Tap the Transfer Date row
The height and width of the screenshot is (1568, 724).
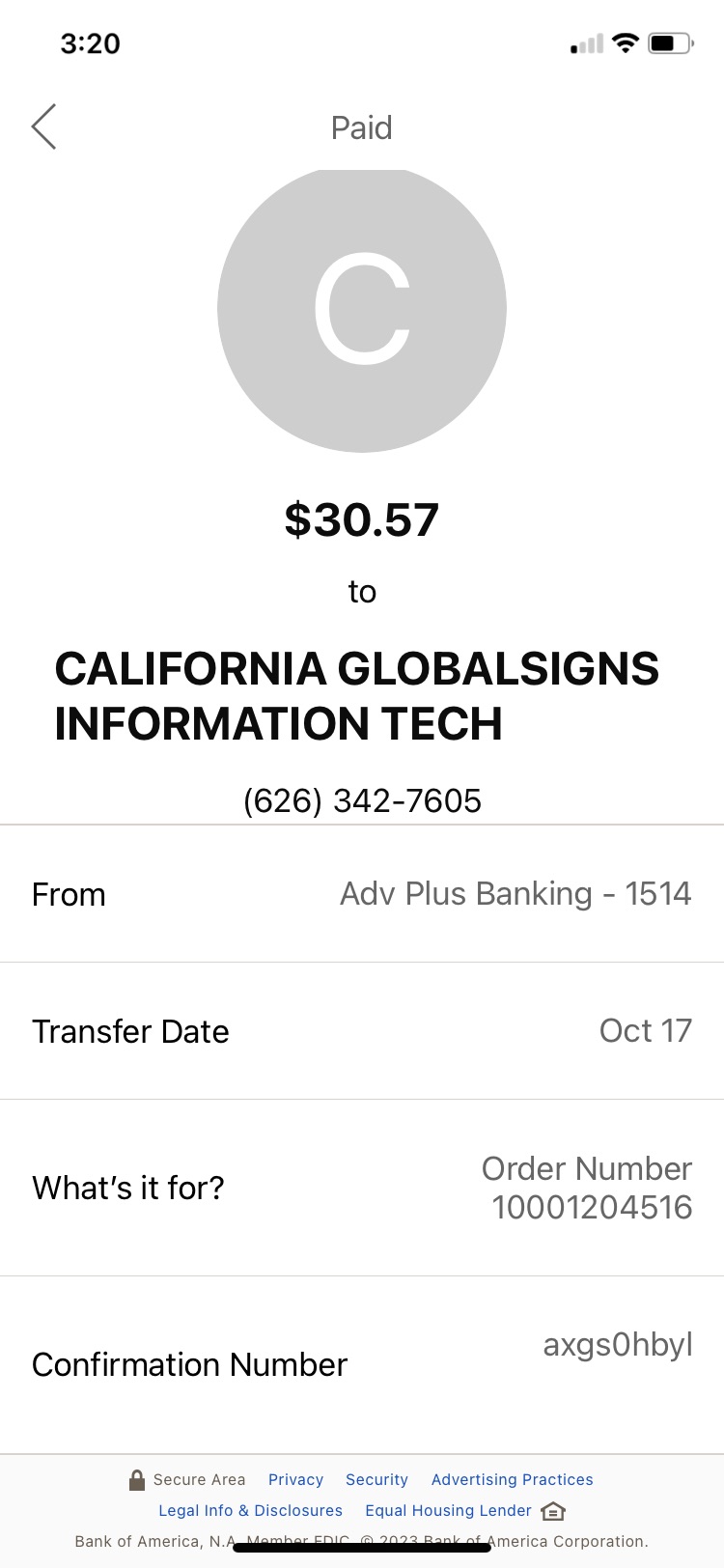[362, 1031]
